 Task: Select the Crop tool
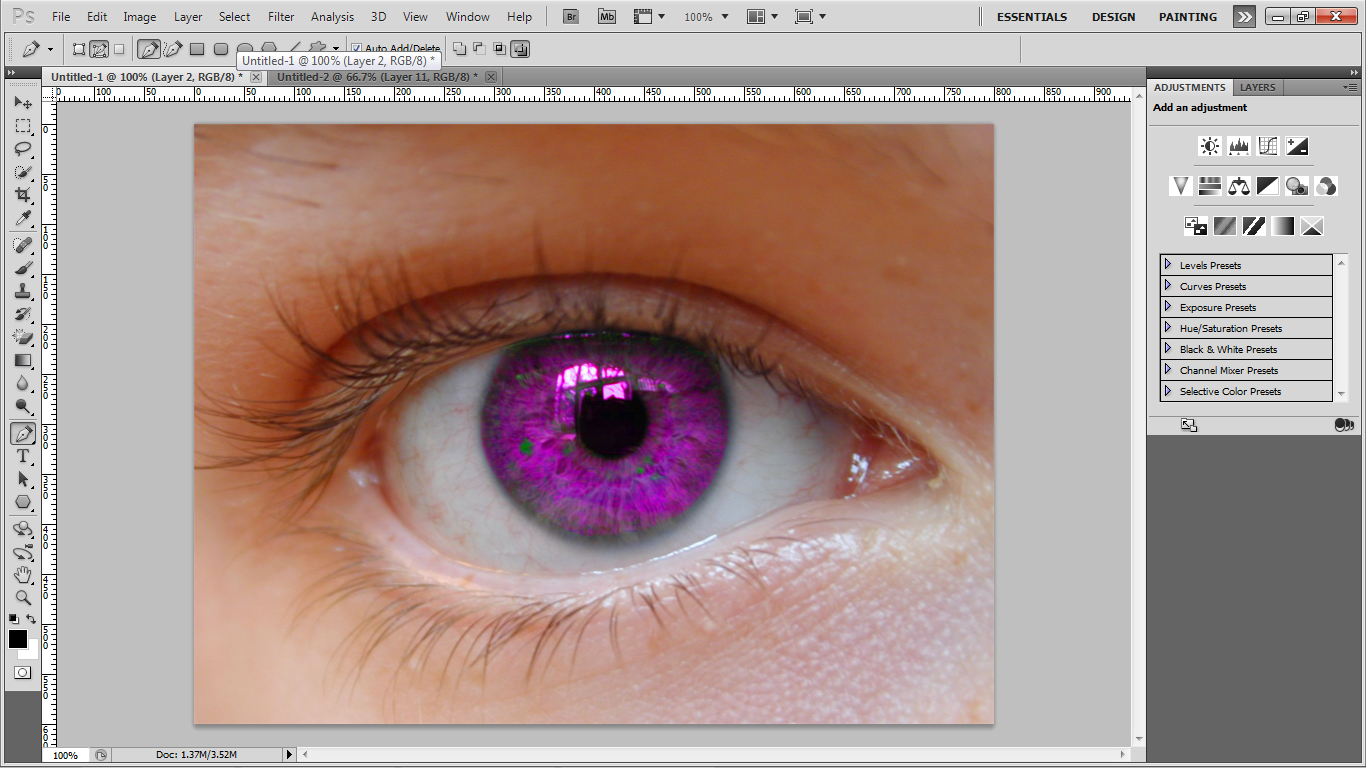22,195
